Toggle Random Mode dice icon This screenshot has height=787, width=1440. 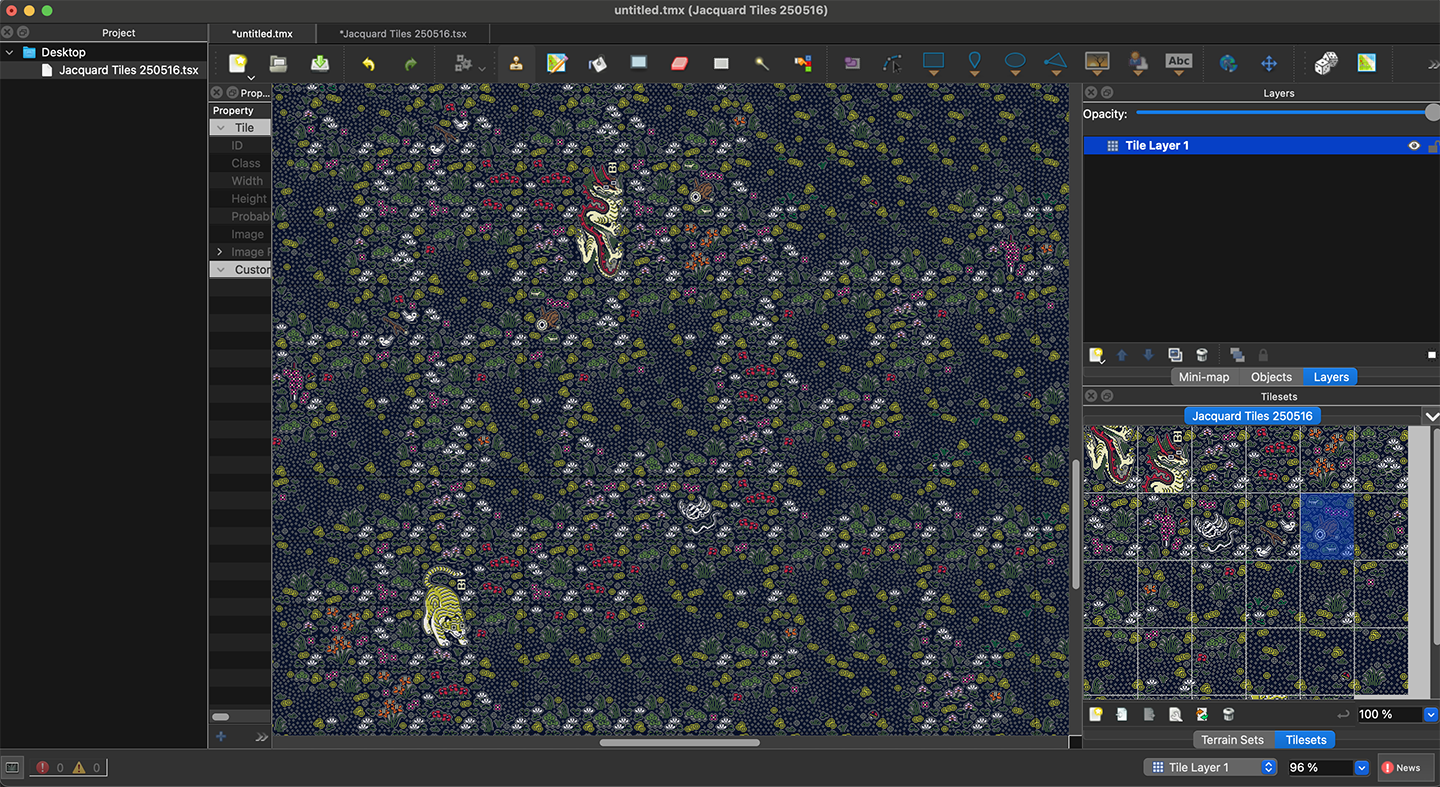pos(1326,63)
